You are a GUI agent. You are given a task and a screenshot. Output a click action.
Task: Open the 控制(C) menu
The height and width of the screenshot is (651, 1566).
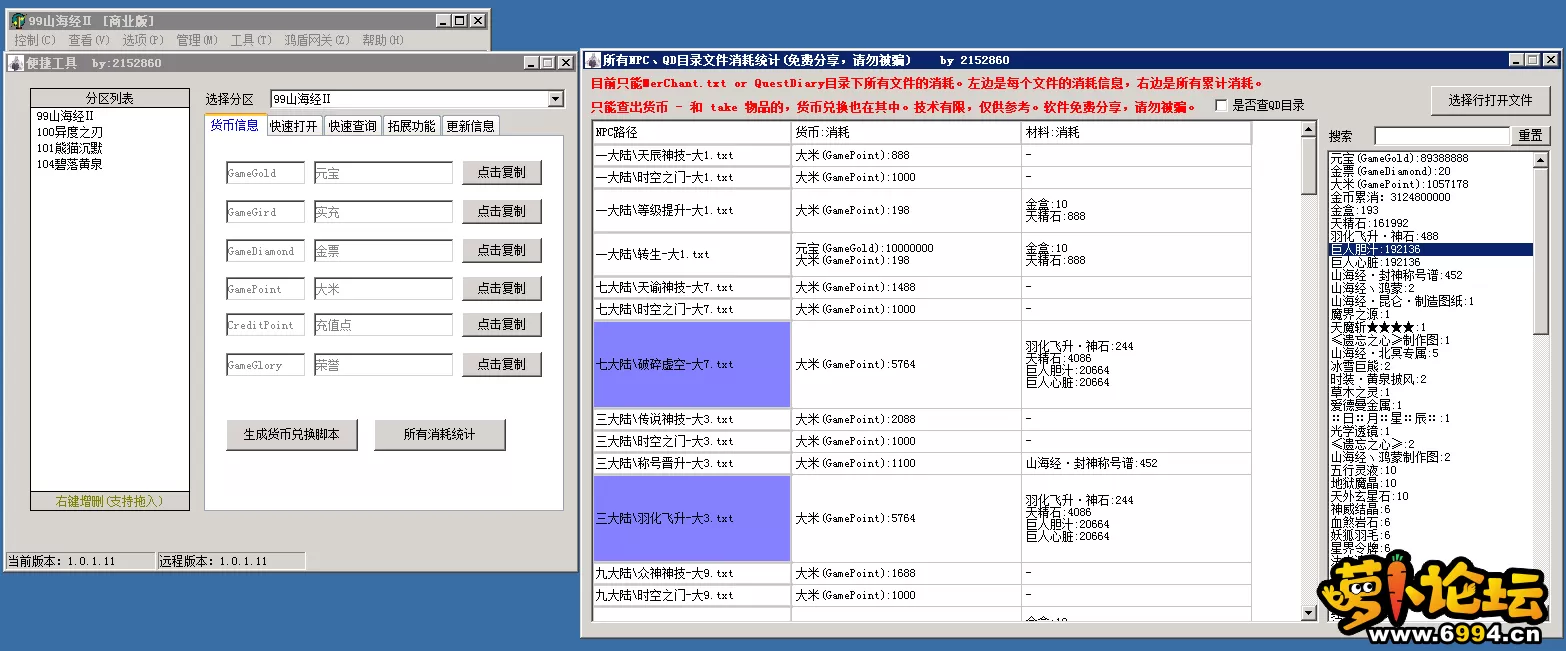[35, 40]
